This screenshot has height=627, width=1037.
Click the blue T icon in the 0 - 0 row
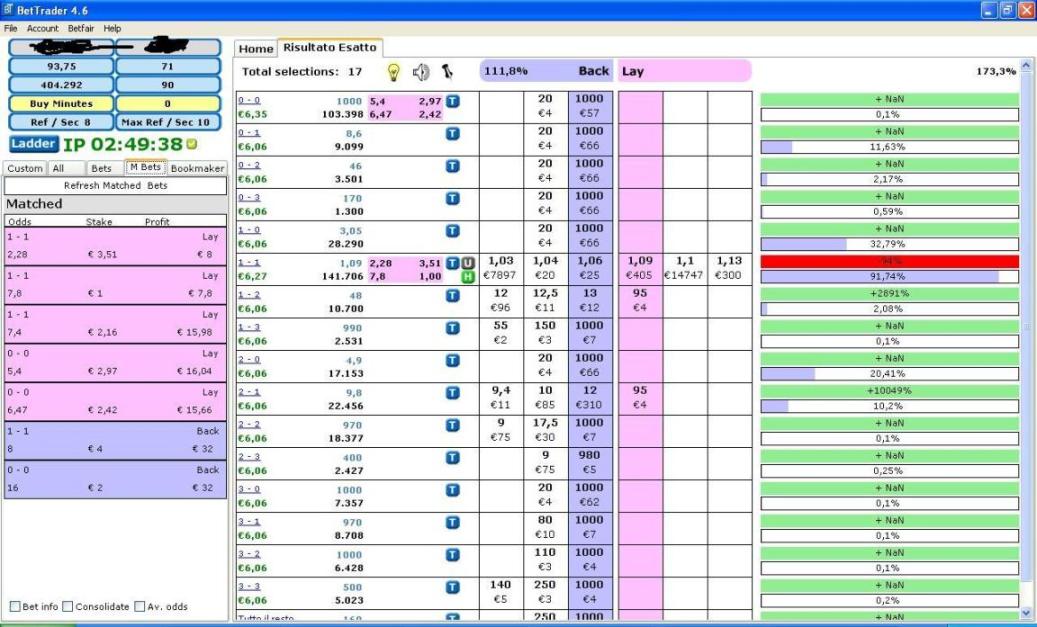tap(453, 101)
